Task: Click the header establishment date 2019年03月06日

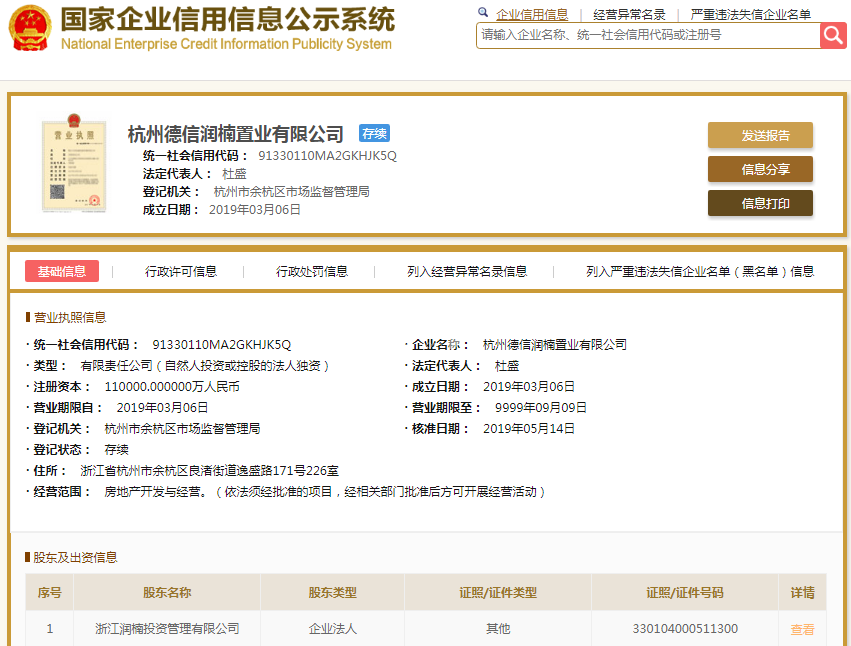Action: (x=255, y=210)
